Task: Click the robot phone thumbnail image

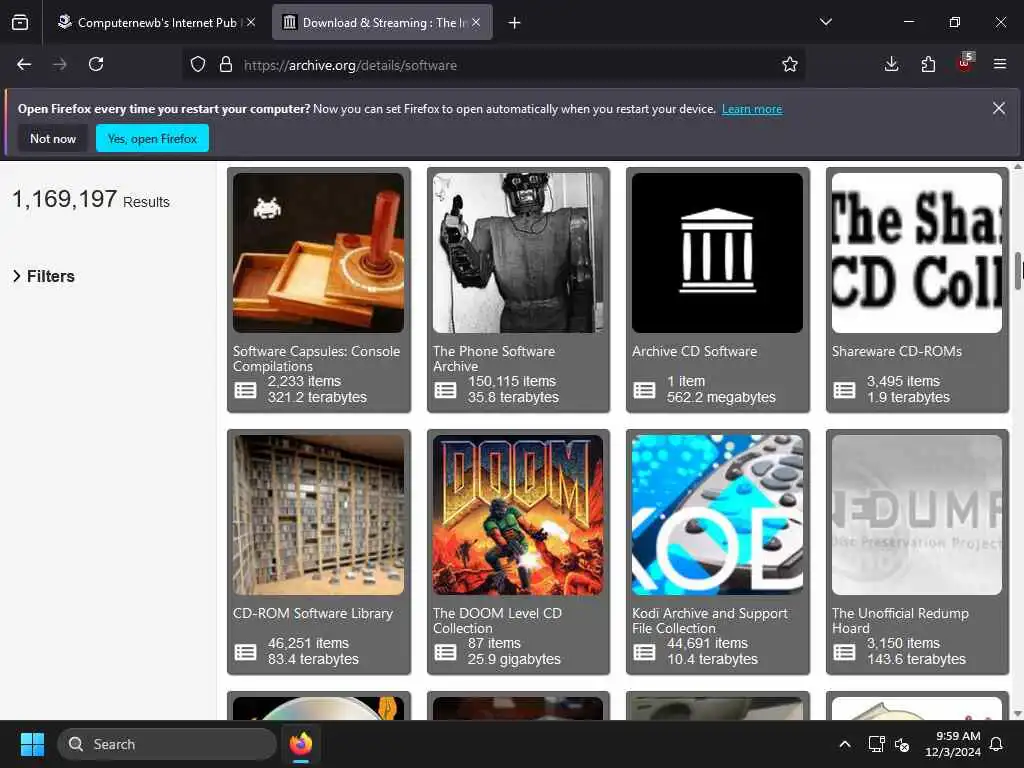Action: point(518,253)
